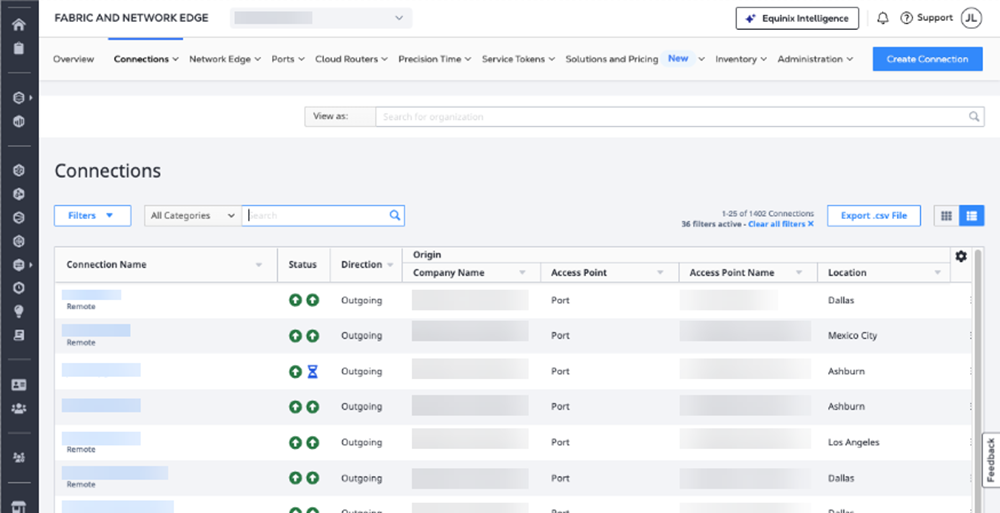Open the Filters dropdown
This screenshot has height=513, width=1000.
pos(92,216)
